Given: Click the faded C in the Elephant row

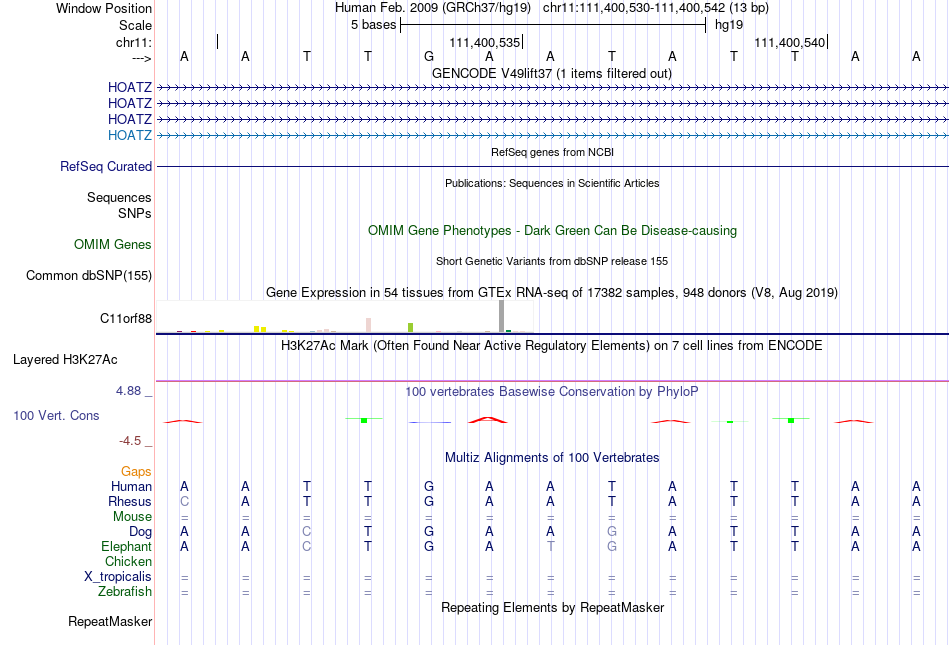Looking at the screenshot, I should coord(307,546).
